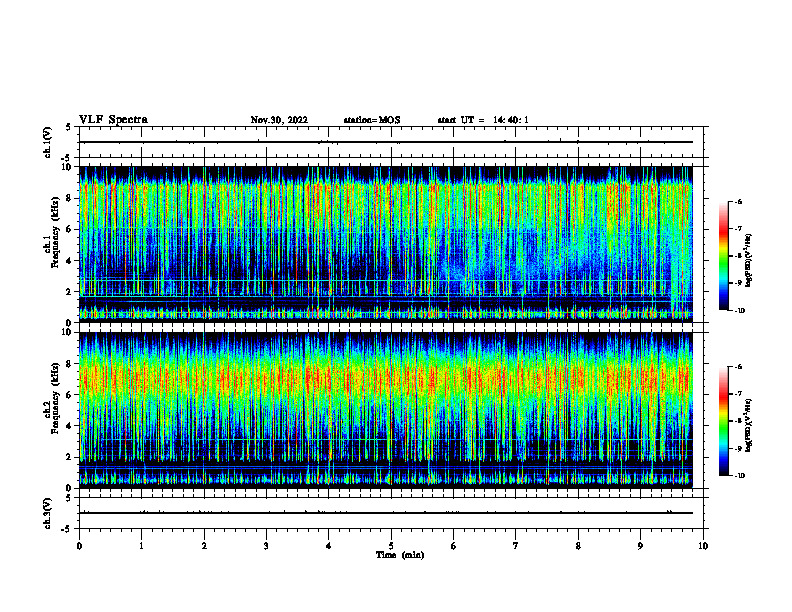Click time axis tick label "7"
Screen dimensions: 792x612
click(516, 546)
